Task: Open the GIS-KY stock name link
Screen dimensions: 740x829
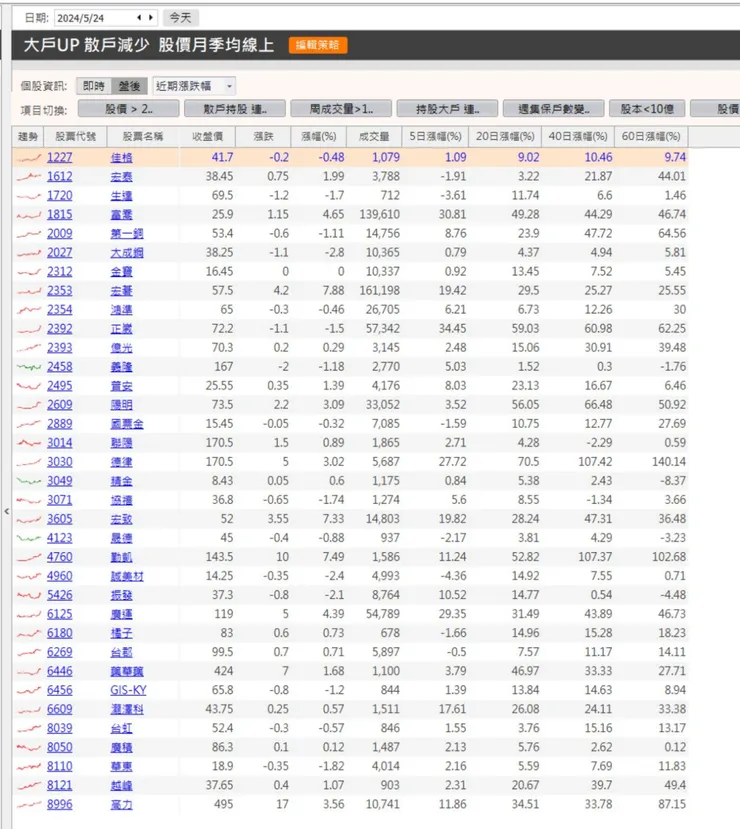Action: tap(128, 690)
